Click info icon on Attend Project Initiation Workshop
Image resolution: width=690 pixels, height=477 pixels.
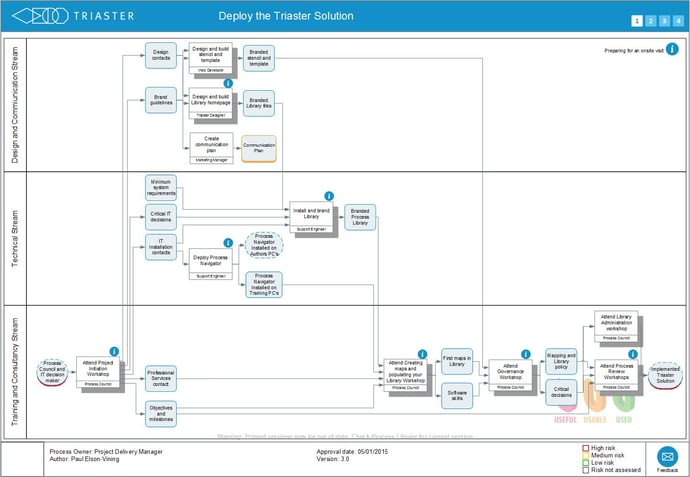[x=114, y=352]
